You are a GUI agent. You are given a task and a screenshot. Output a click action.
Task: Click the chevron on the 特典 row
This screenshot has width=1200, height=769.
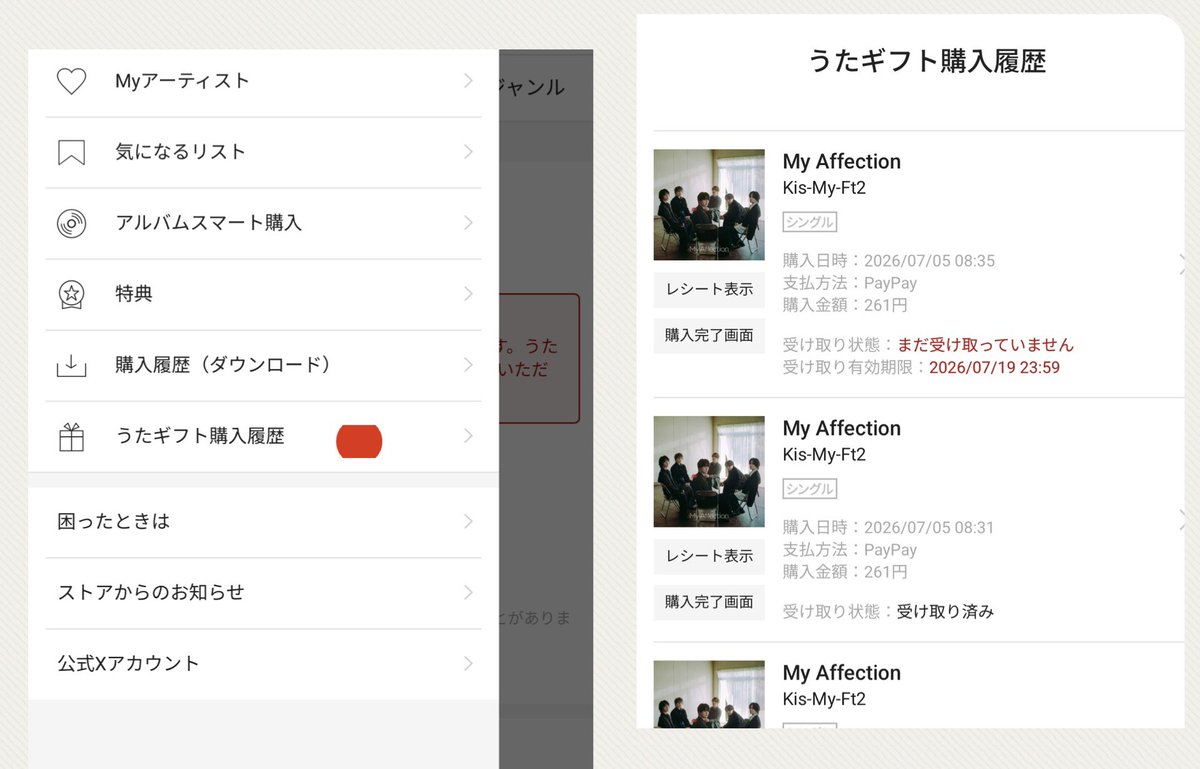pos(468,294)
